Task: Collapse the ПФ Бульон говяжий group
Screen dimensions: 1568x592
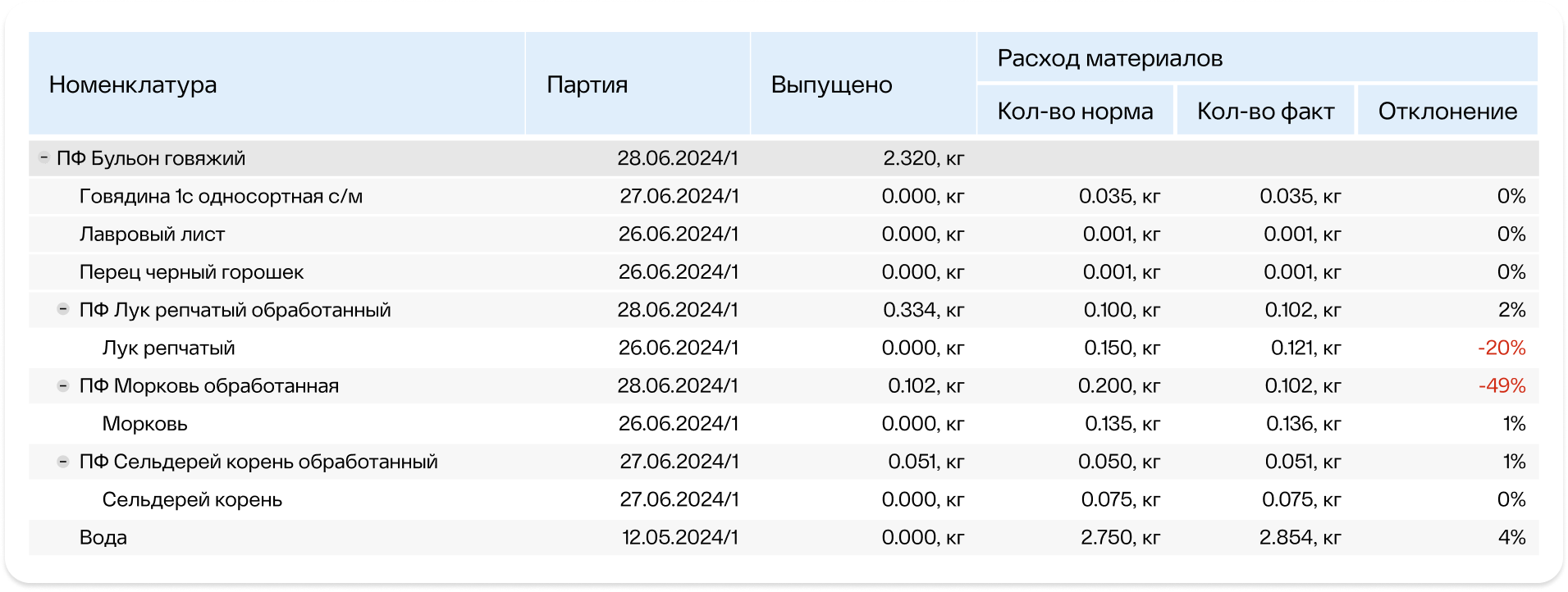Action: point(44,157)
